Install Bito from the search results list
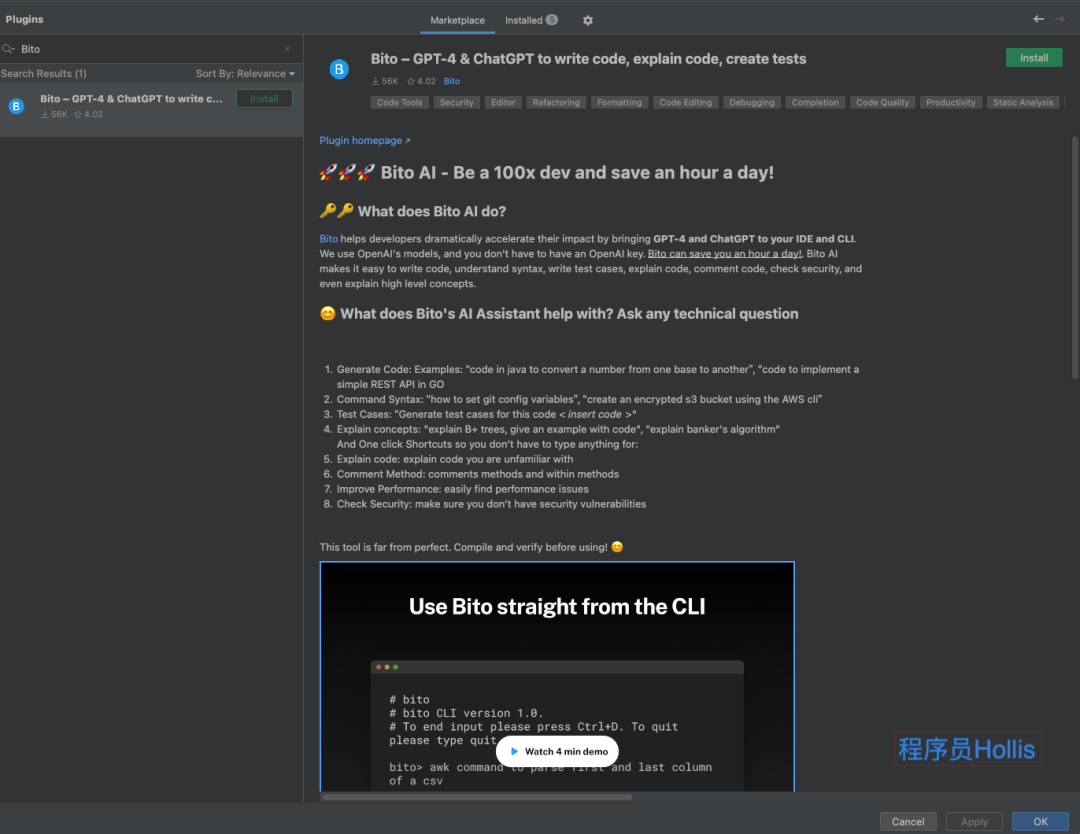The width and height of the screenshot is (1080, 834). (x=264, y=98)
